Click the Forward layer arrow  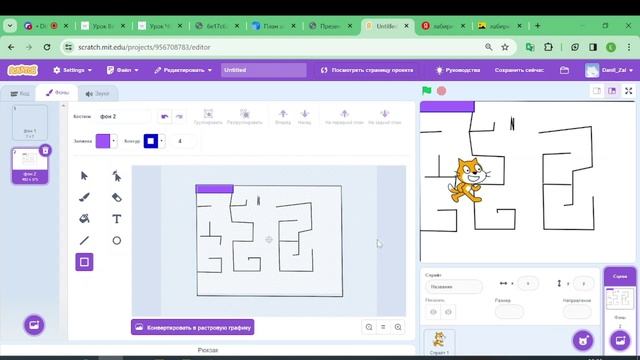click(283, 116)
